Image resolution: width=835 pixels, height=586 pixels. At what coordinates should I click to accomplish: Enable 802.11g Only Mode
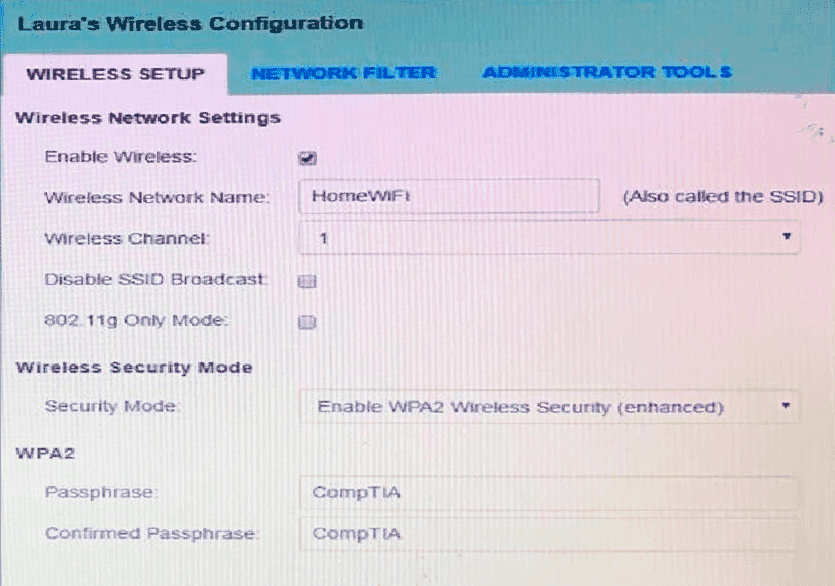click(x=307, y=322)
